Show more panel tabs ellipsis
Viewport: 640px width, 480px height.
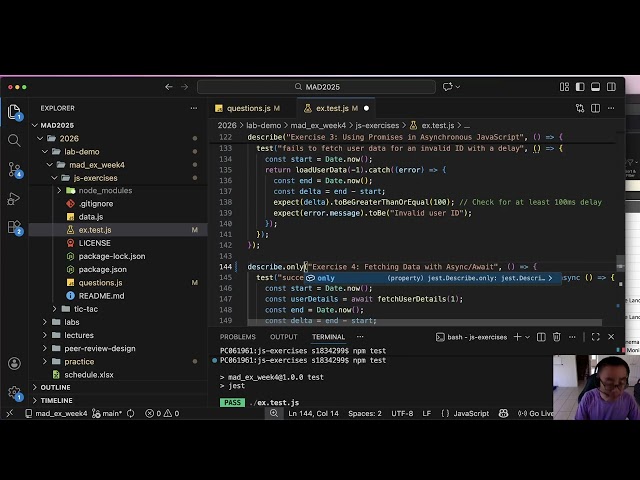pos(360,337)
